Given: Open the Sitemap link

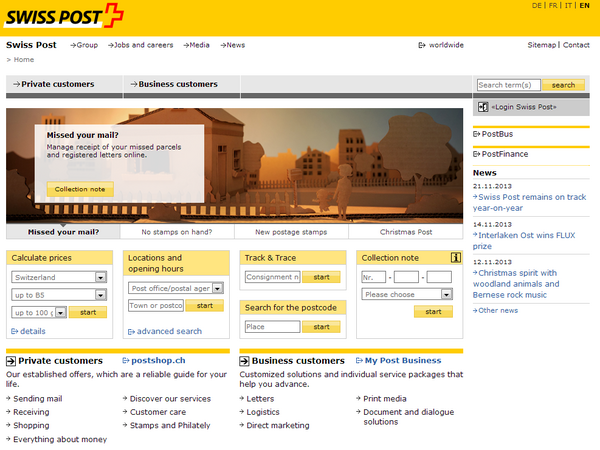Looking at the screenshot, I should pyautogui.click(x=541, y=45).
